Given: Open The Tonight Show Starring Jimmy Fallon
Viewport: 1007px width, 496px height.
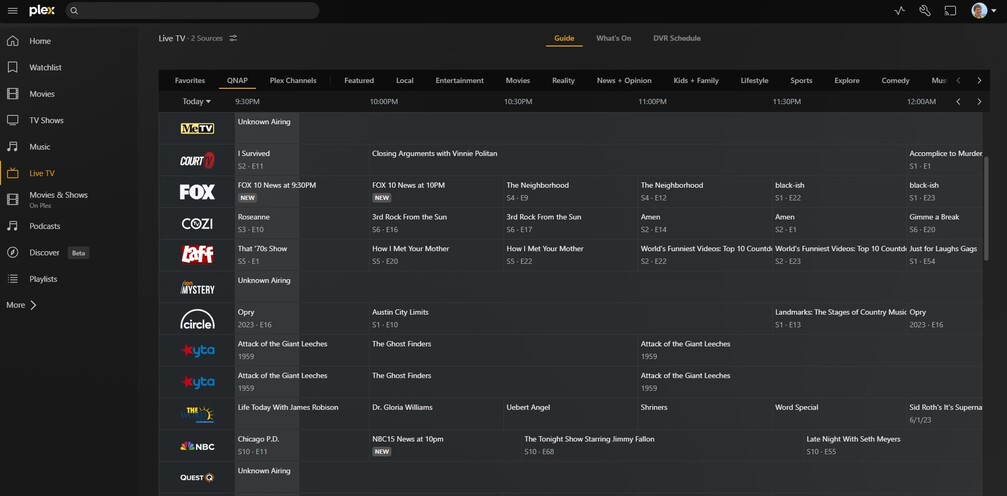Looking at the screenshot, I should (662, 446).
